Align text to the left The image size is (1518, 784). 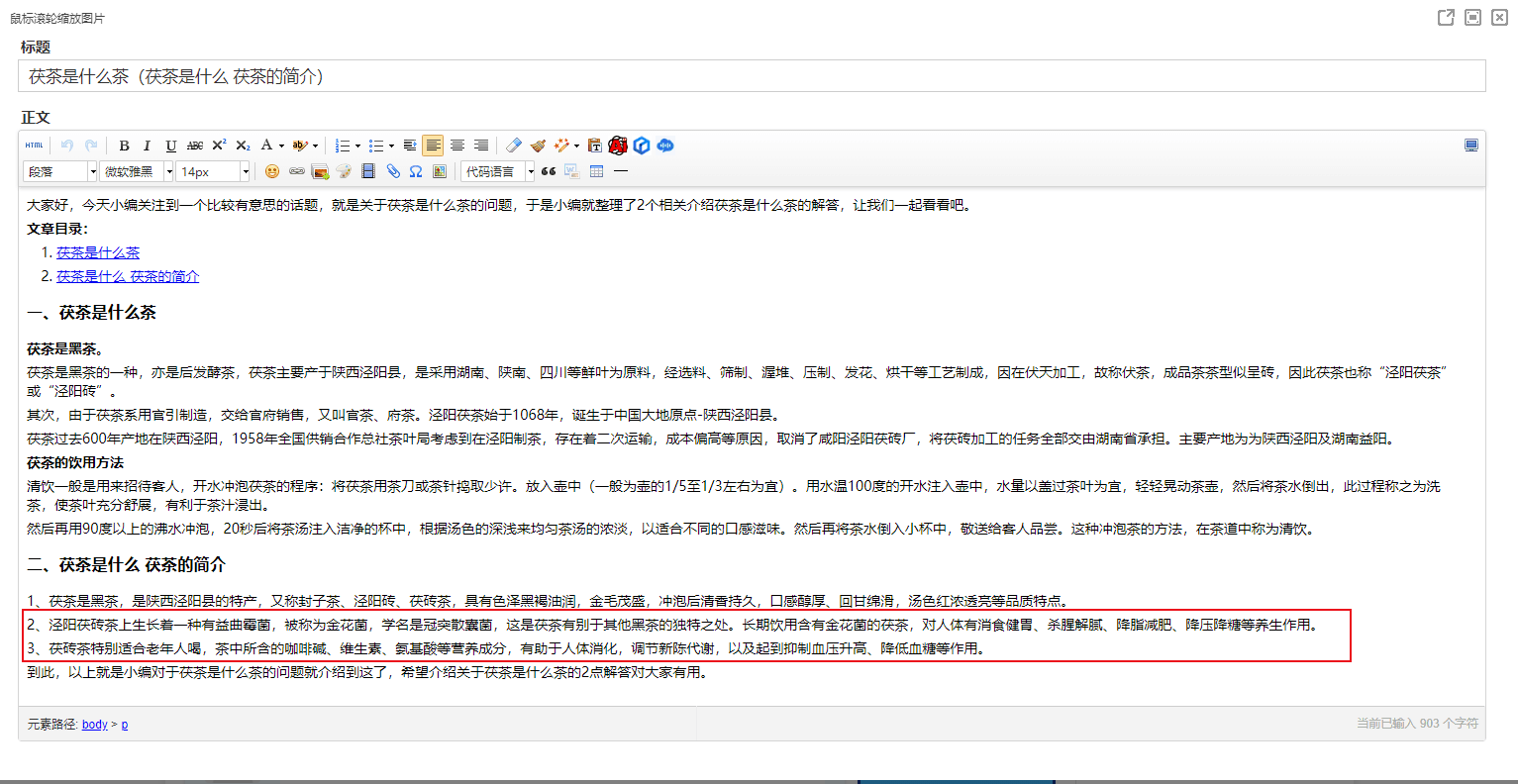[x=433, y=146]
